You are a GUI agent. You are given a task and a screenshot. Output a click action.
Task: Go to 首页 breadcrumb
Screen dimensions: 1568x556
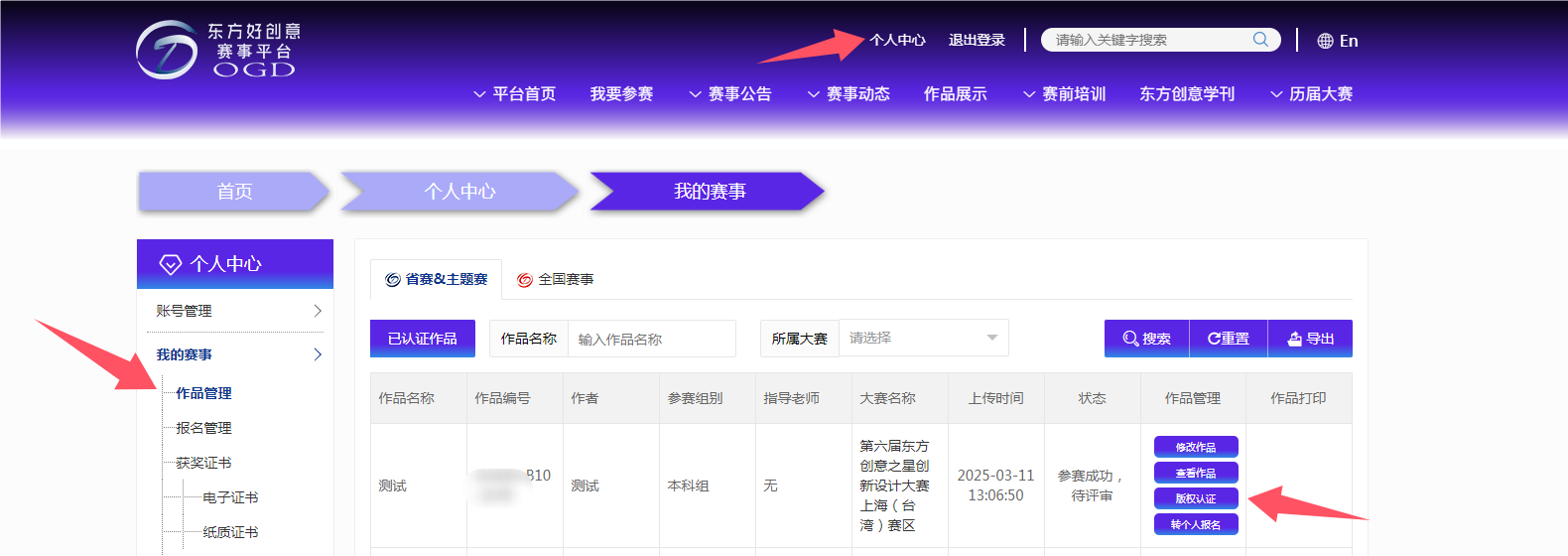pyautogui.click(x=234, y=192)
